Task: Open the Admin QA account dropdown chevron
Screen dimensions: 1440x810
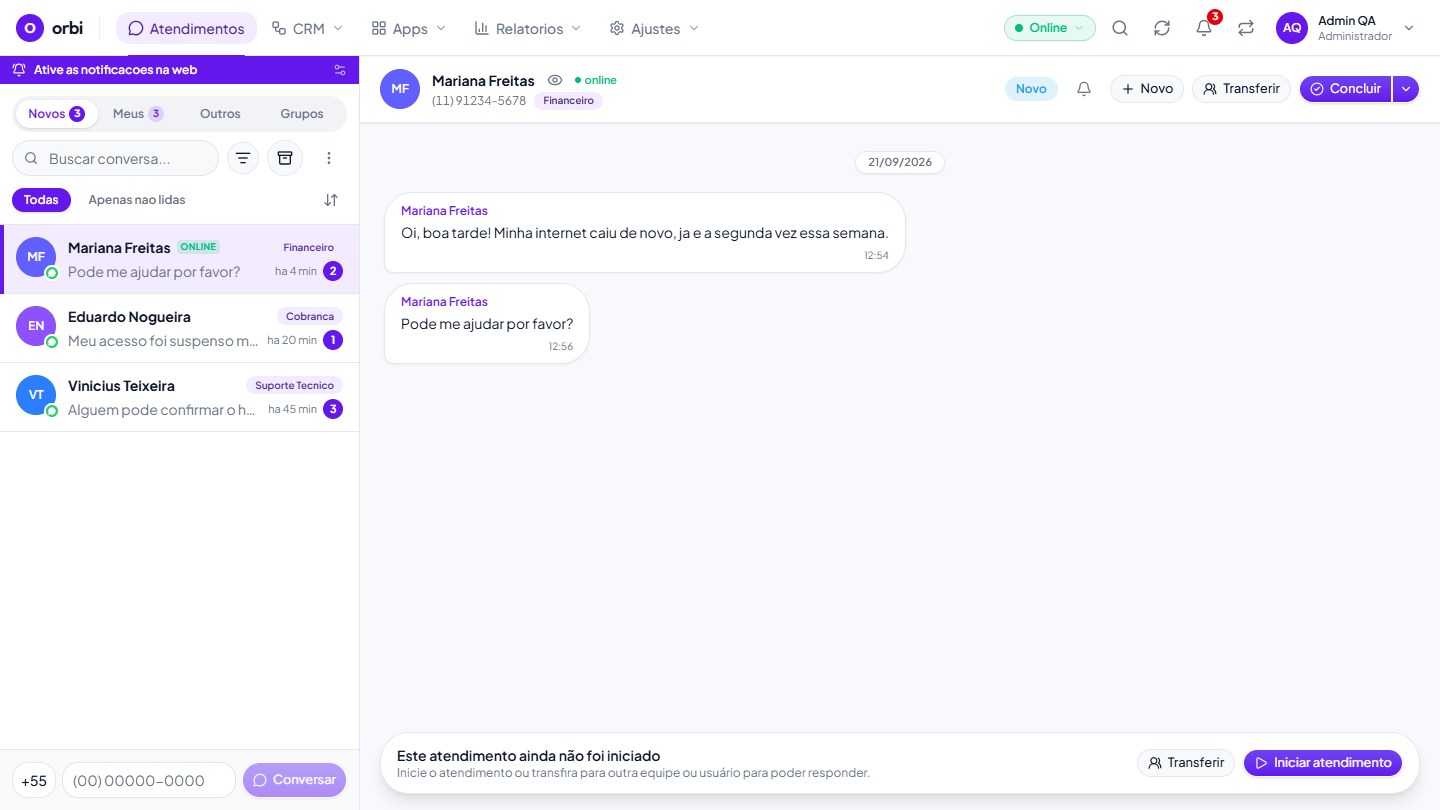Action: (1409, 28)
